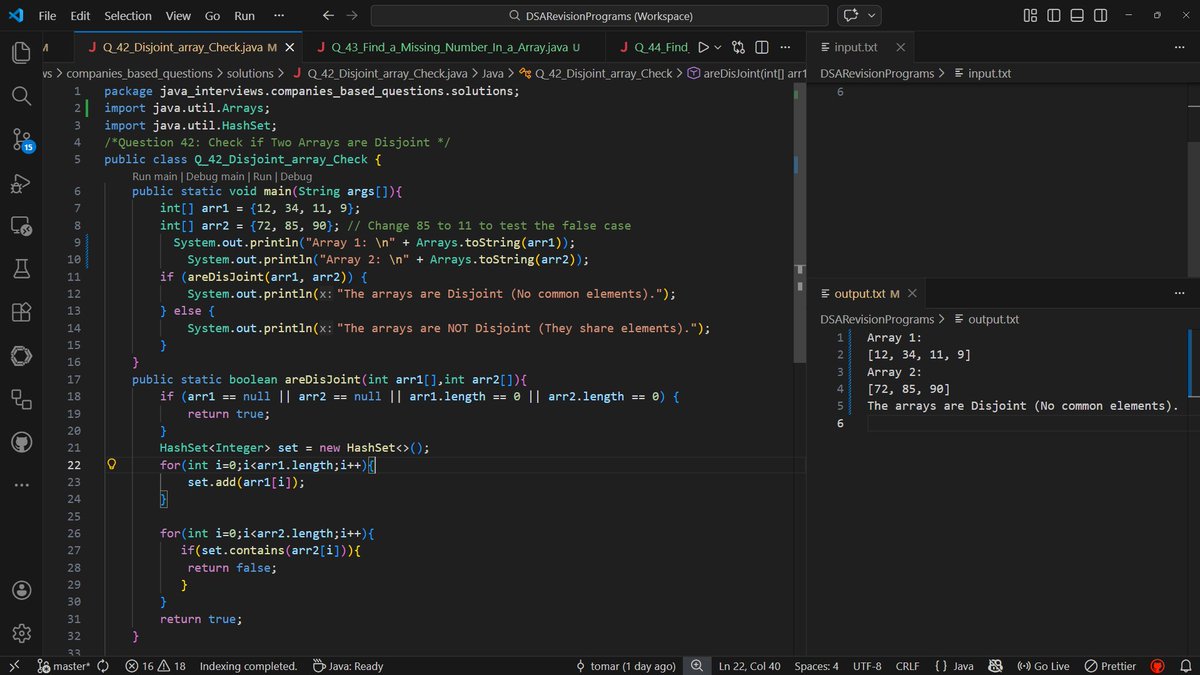Open the GitHub view in the activity bar
Screen dimensions: 1200x675
point(22,441)
